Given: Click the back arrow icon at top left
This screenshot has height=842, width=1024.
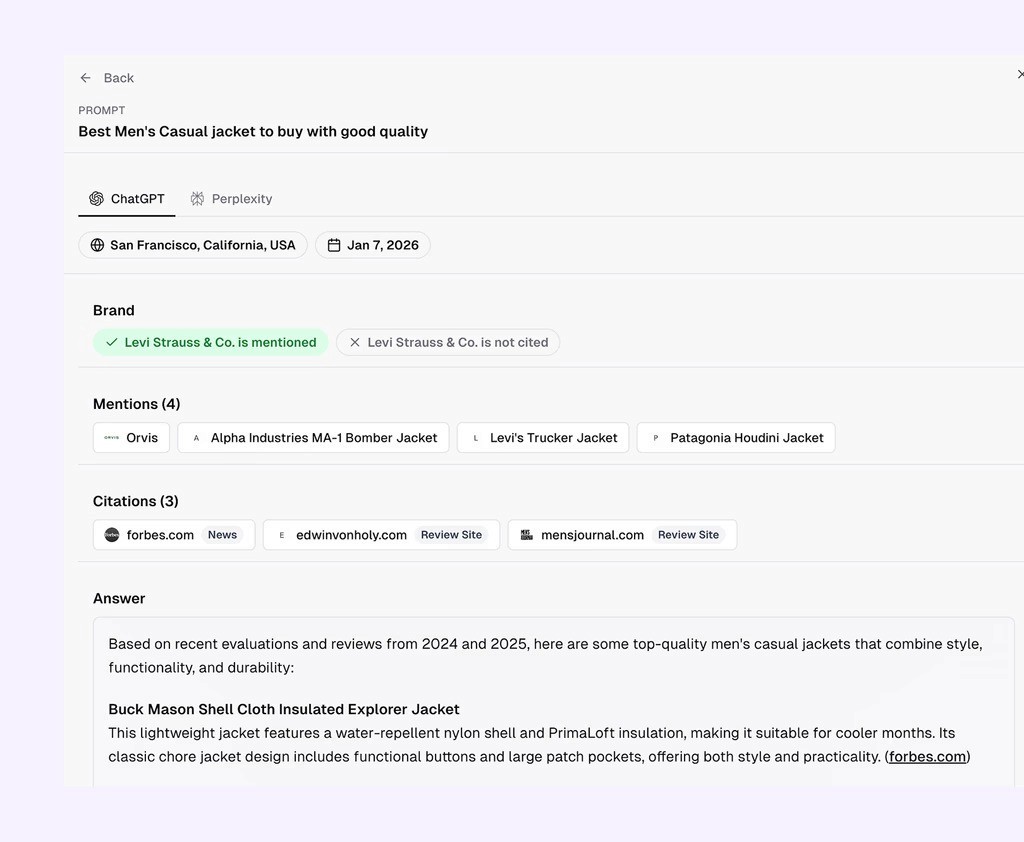Looking at the screenshot, I should click(86, 77).
